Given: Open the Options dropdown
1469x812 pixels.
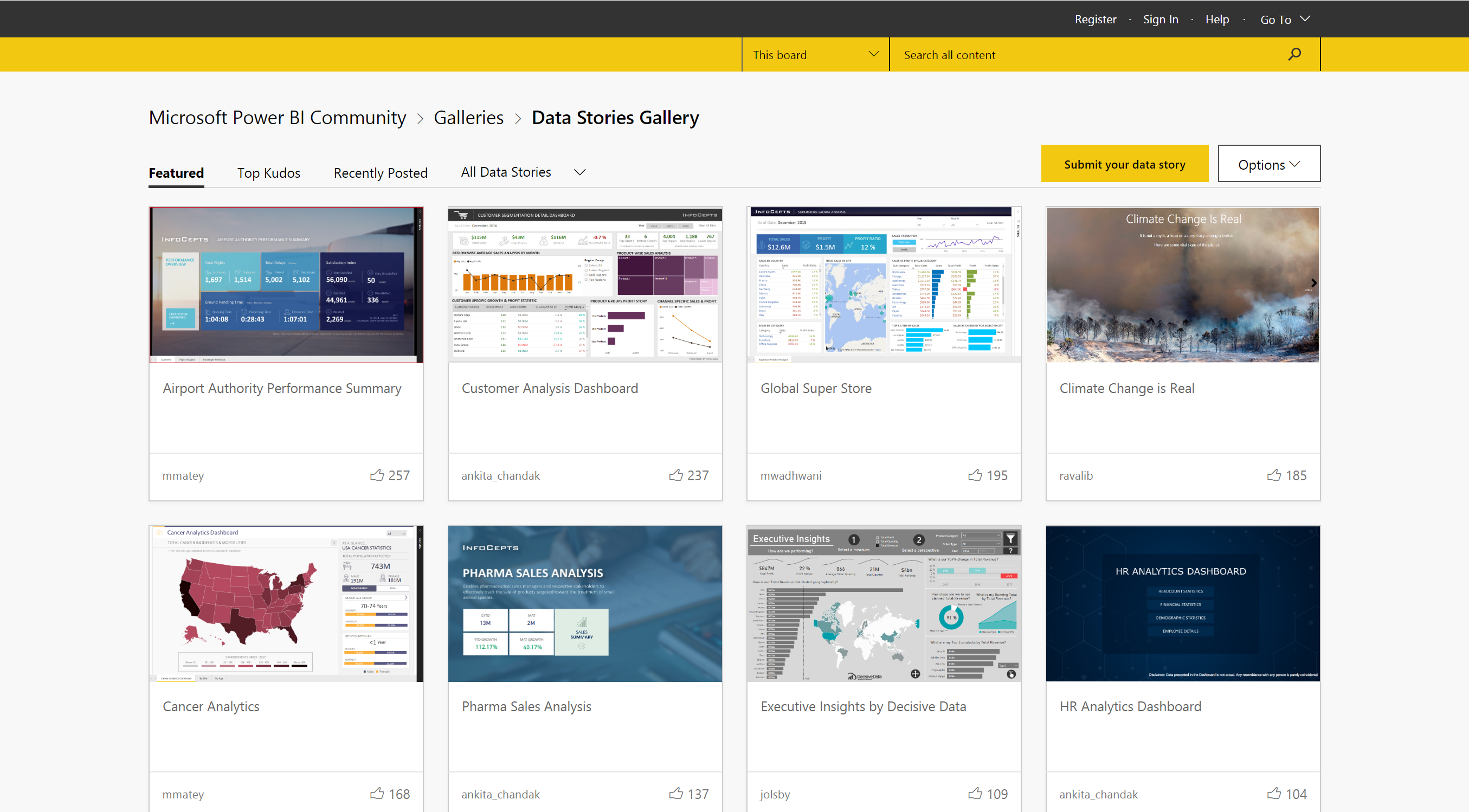Looking at the screenshot, I should click(x=1268, y=164).
